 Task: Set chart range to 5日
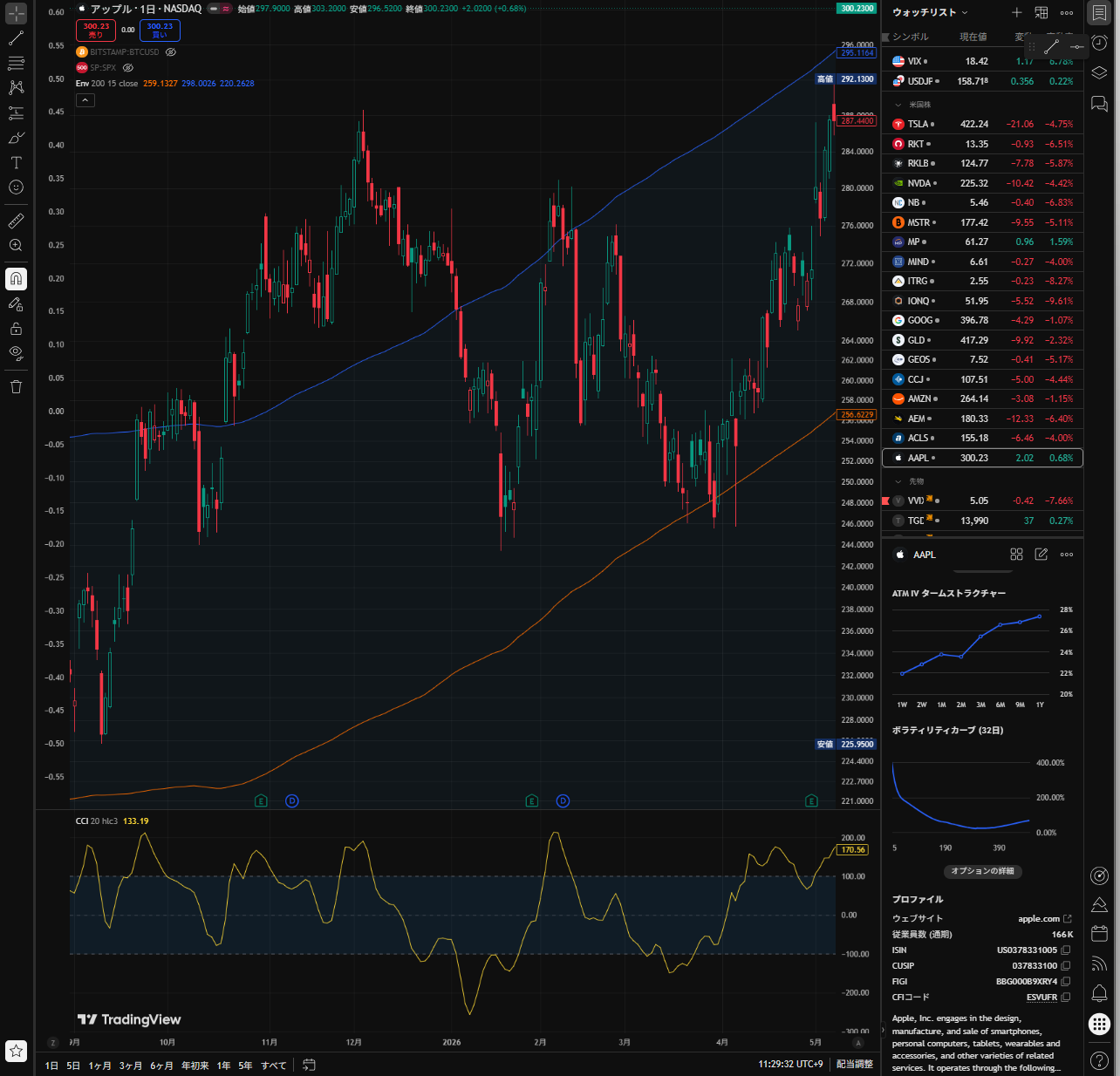pyautogui.click(x=73, y=1066)
